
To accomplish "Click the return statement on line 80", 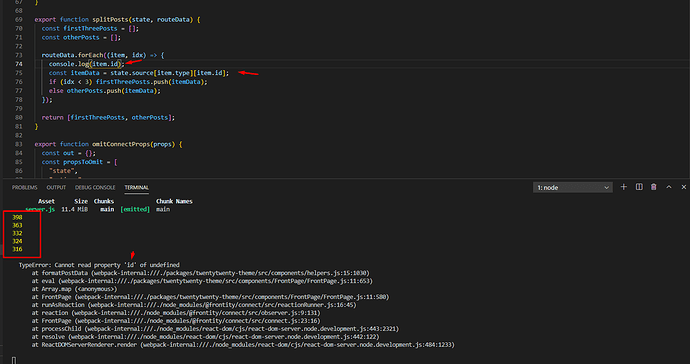I will pos(108,118).
